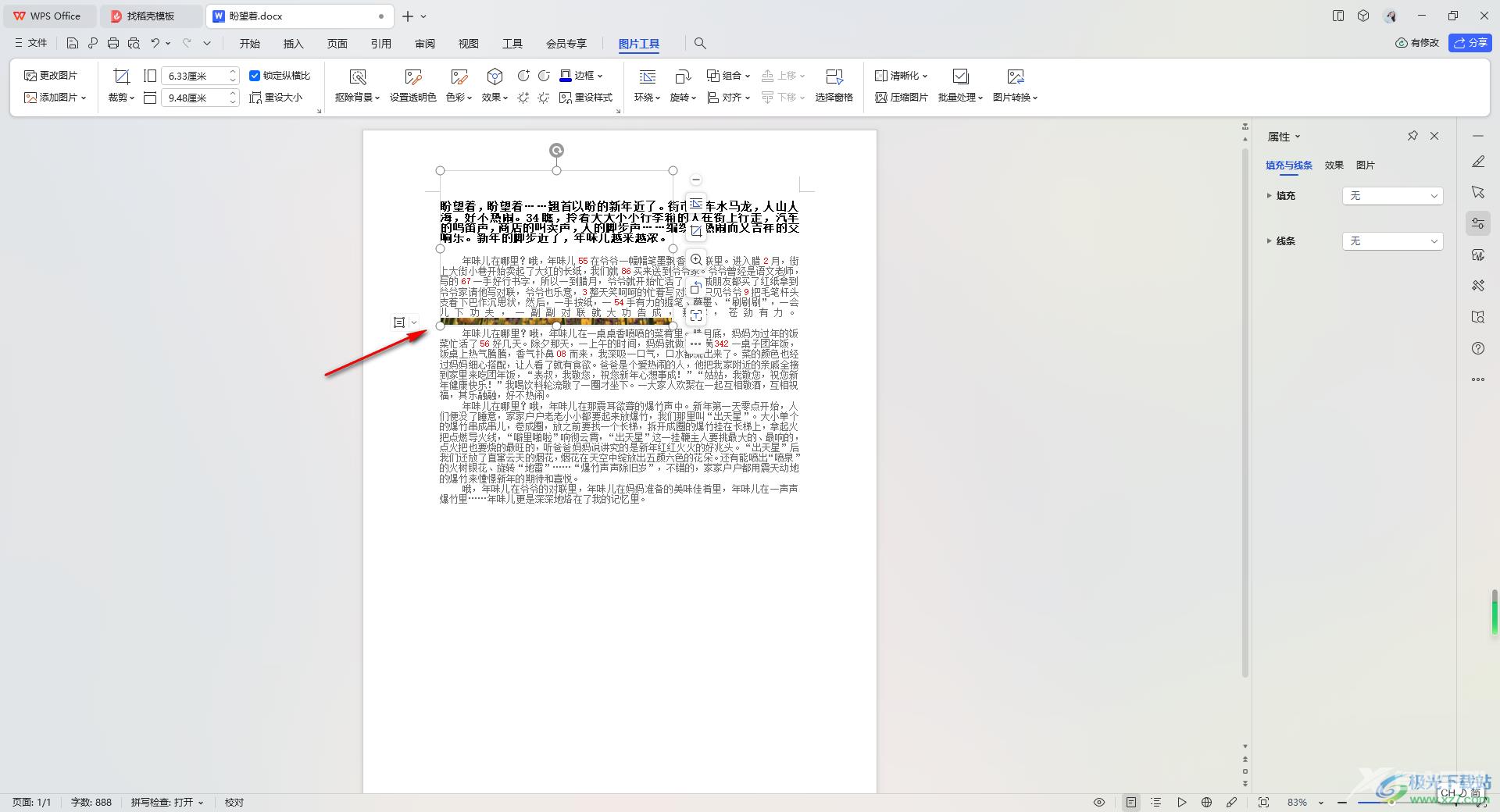Open the Remove Background (抠除背景) tool

coord(357,85)
